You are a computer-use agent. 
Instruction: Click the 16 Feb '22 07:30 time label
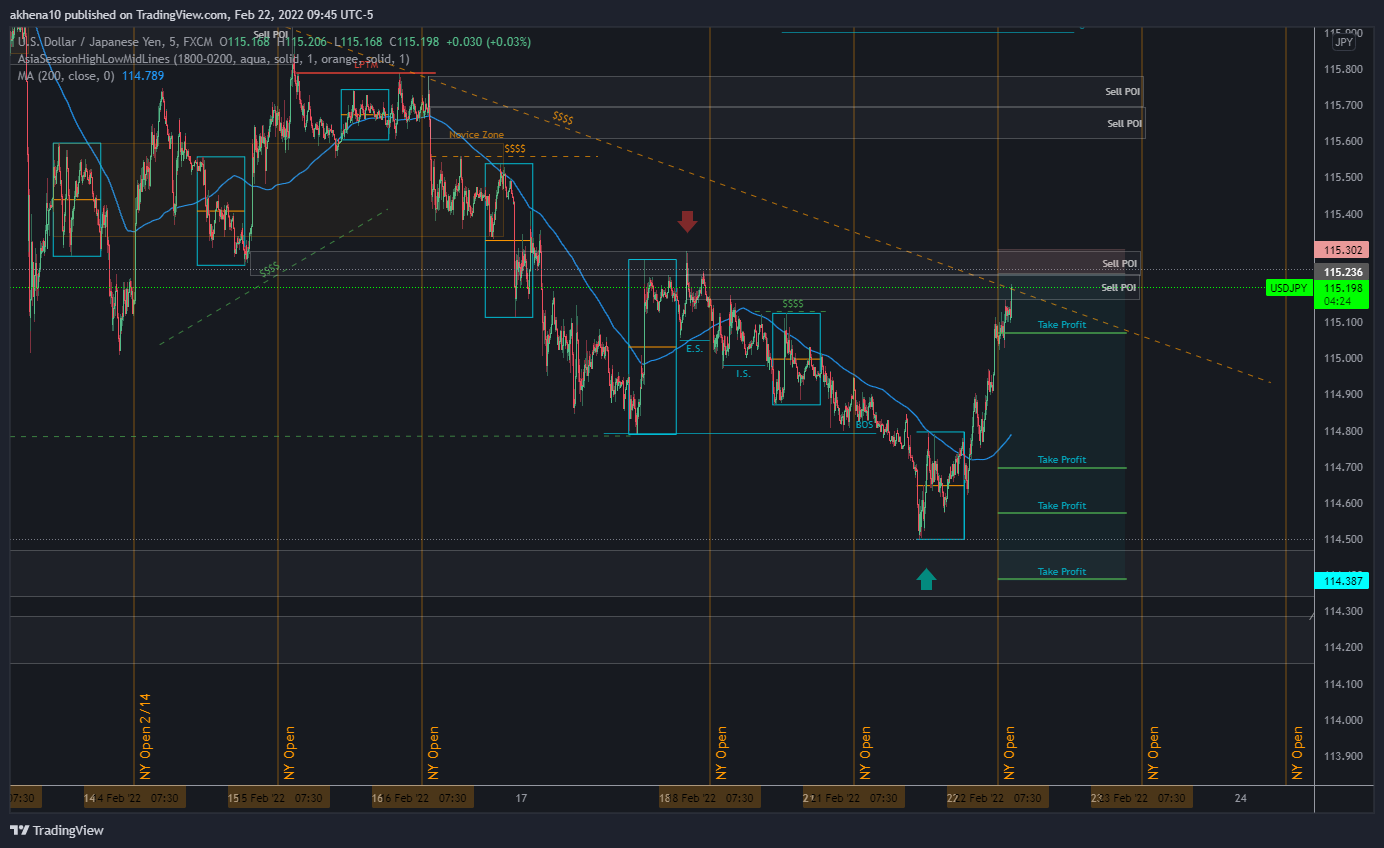422,798
